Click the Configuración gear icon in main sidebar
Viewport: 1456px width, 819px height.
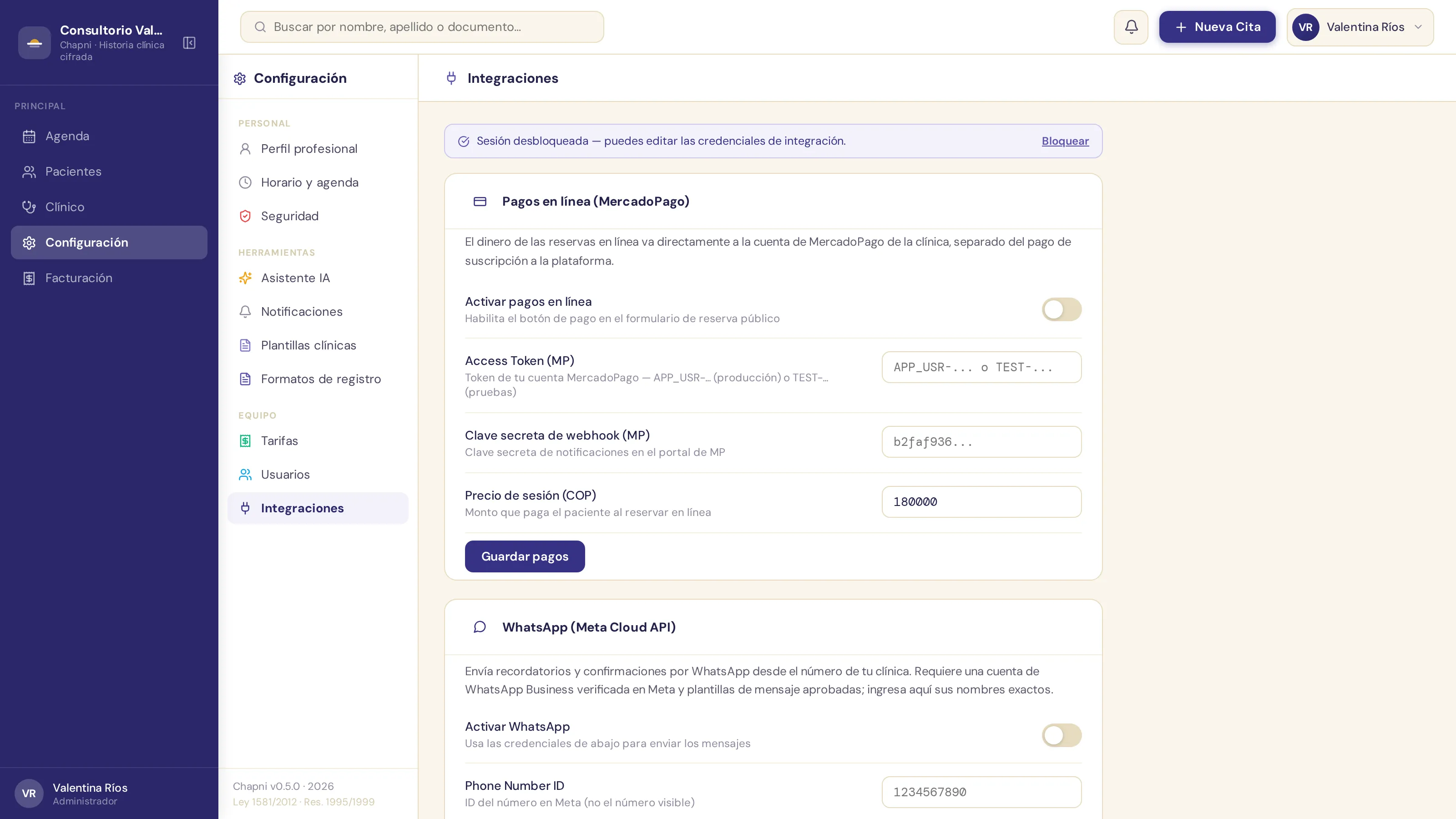[x=29, y=243]
